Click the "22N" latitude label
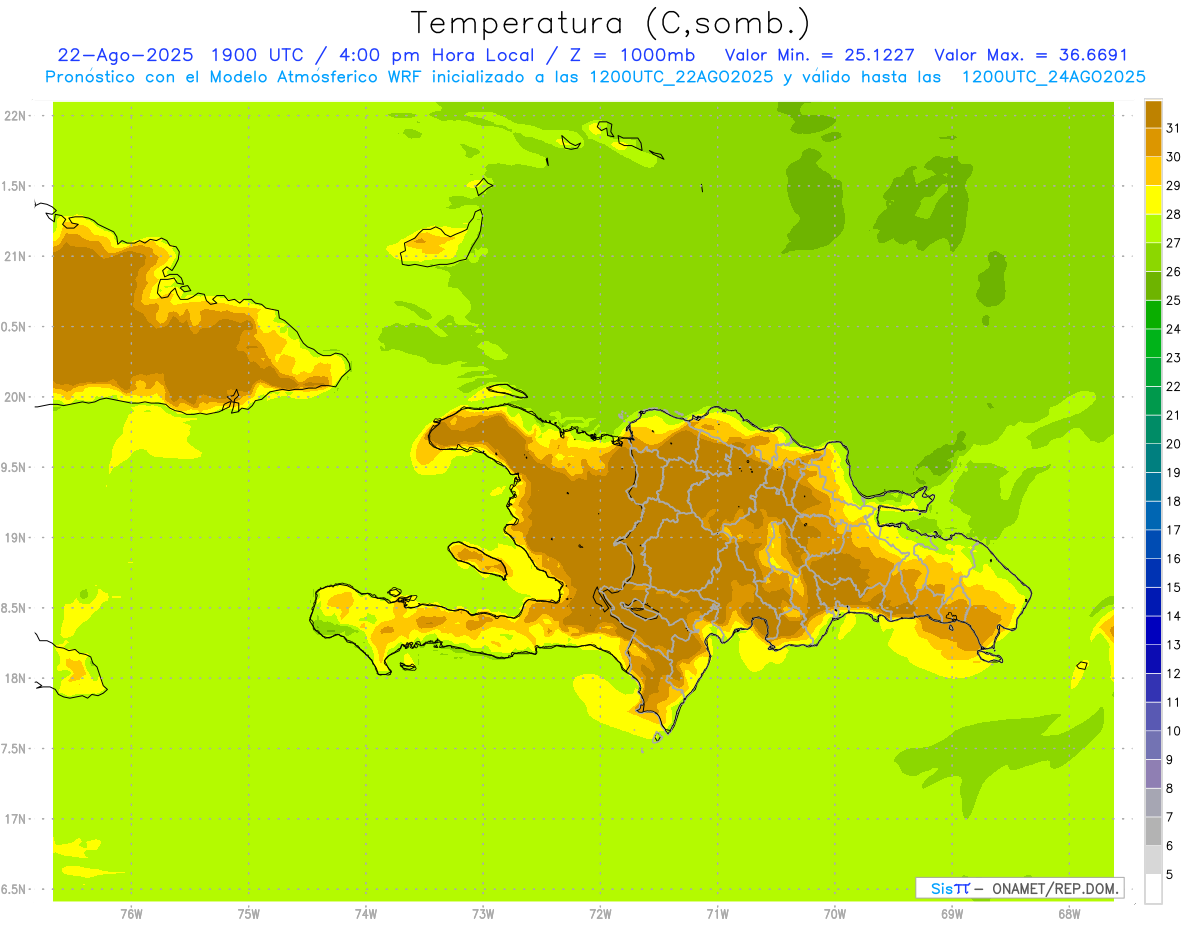 click(x=14, y=116)
